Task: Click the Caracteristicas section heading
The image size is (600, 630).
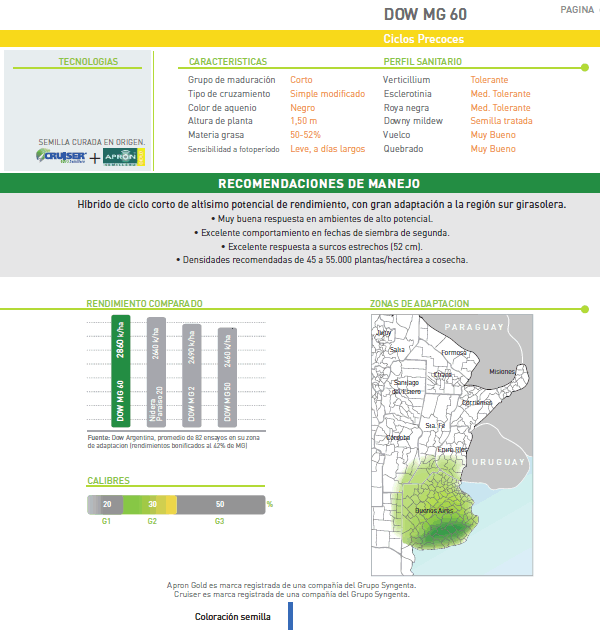Action: click(228, 62)
